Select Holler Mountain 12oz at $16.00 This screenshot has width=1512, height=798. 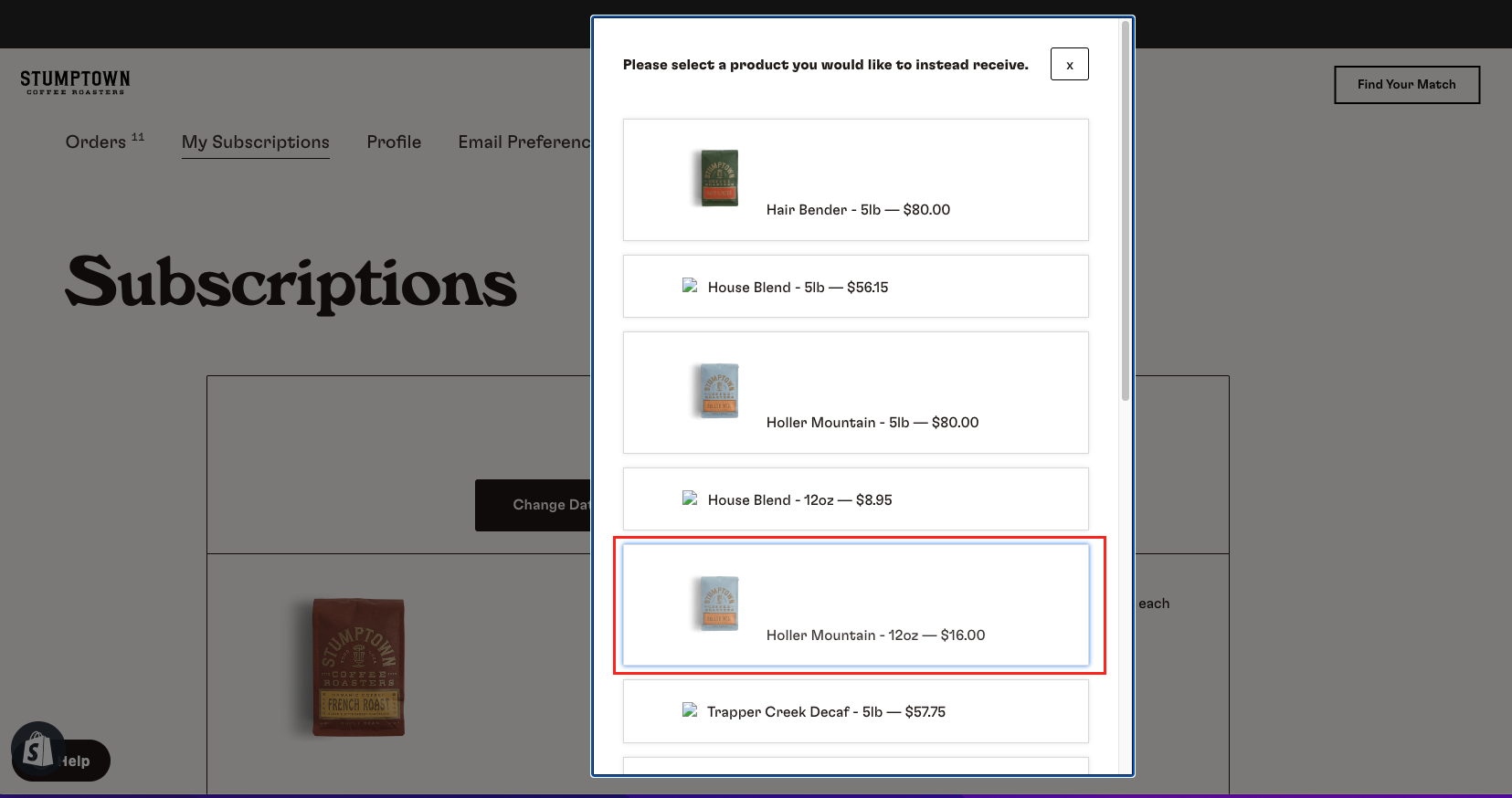855,605
